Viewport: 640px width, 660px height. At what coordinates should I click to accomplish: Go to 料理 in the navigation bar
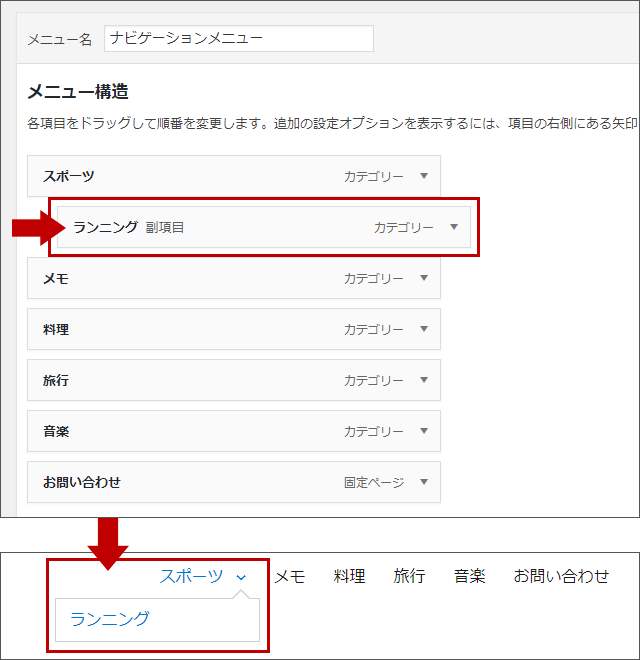[x=349, y=576]
